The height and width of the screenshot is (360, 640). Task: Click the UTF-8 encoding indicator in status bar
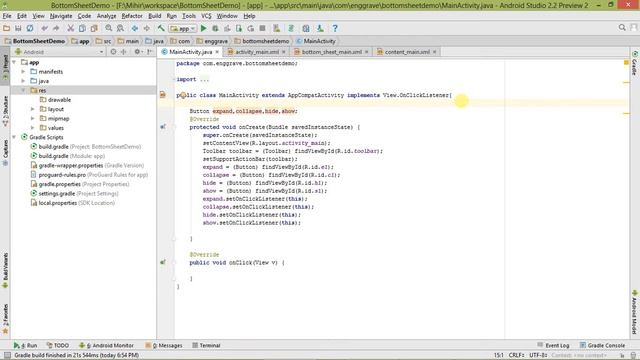click(x=538, y=355)
